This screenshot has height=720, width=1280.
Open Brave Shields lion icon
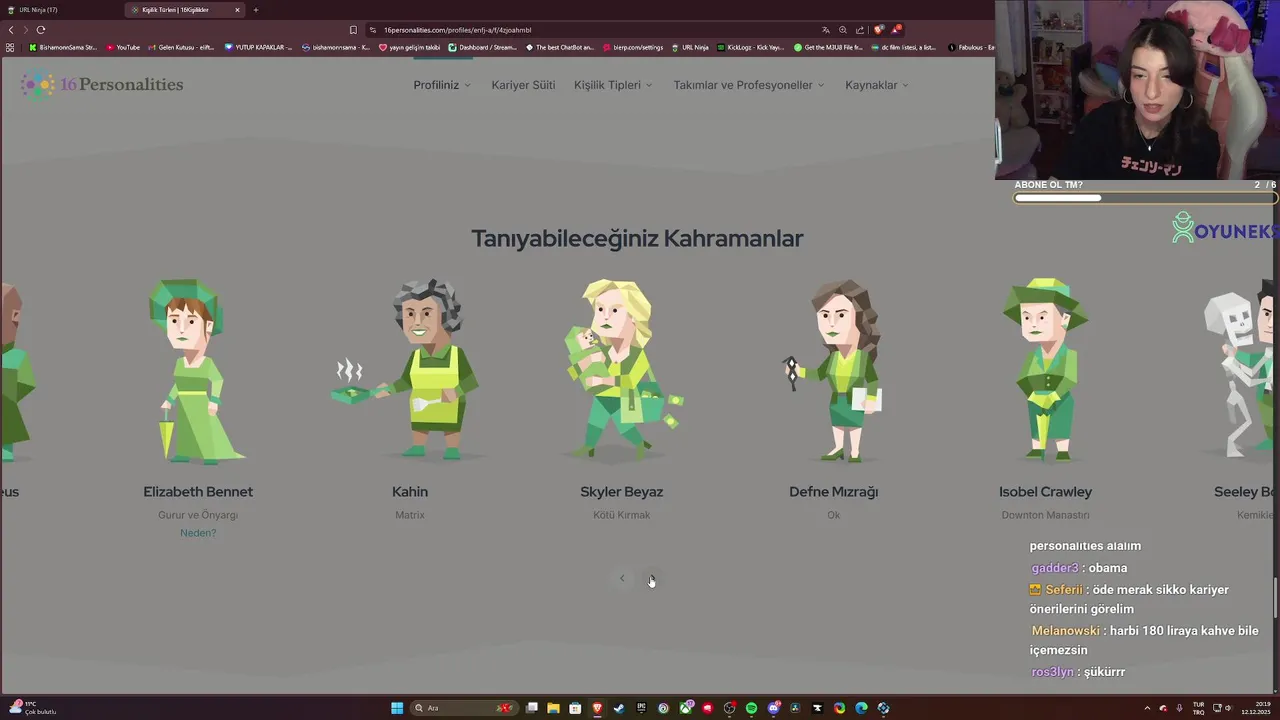879,30
